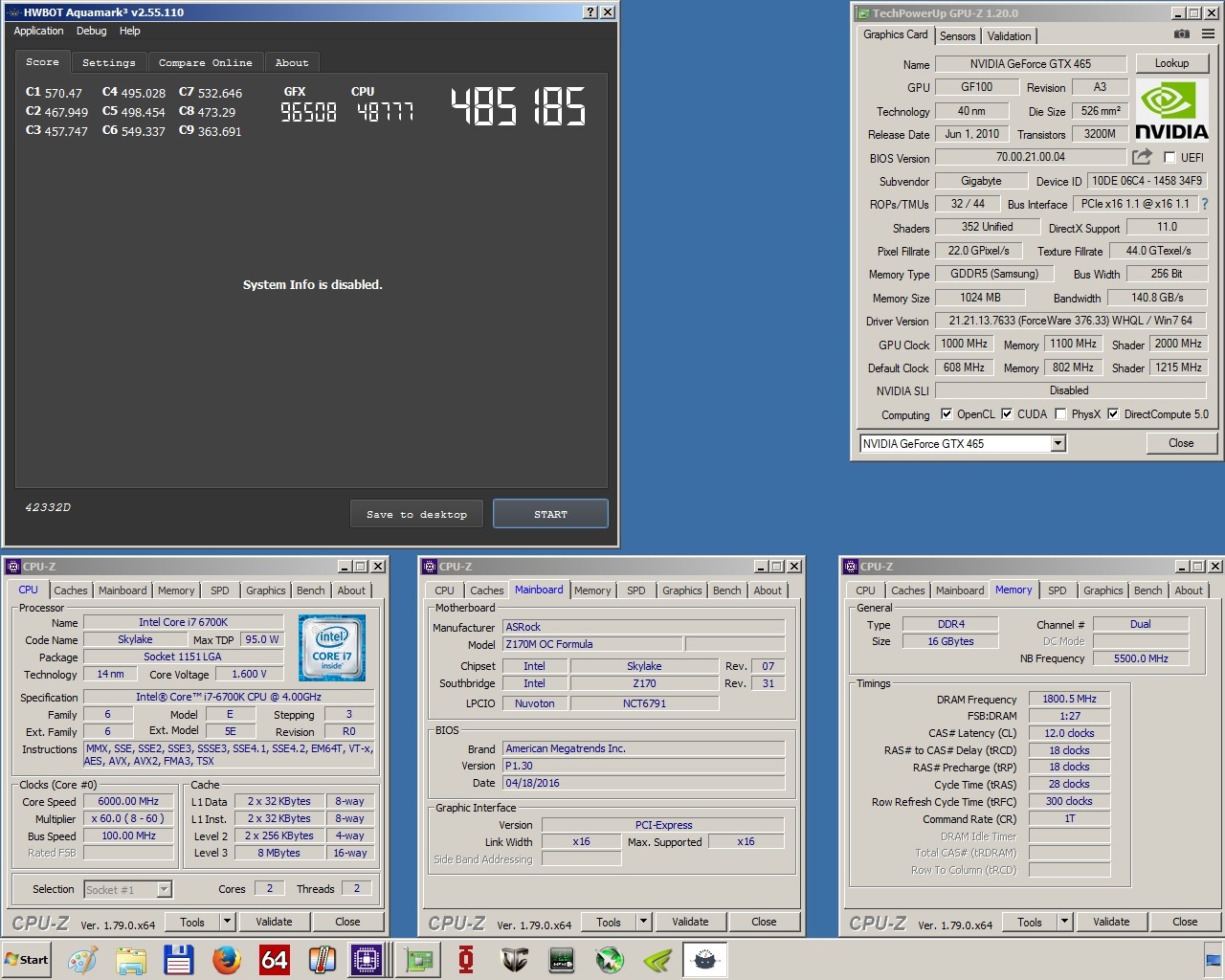This screenshot has width=1225, height=980.
Task: Toggle the PhysX checkbox
Action: point(1060,414)
